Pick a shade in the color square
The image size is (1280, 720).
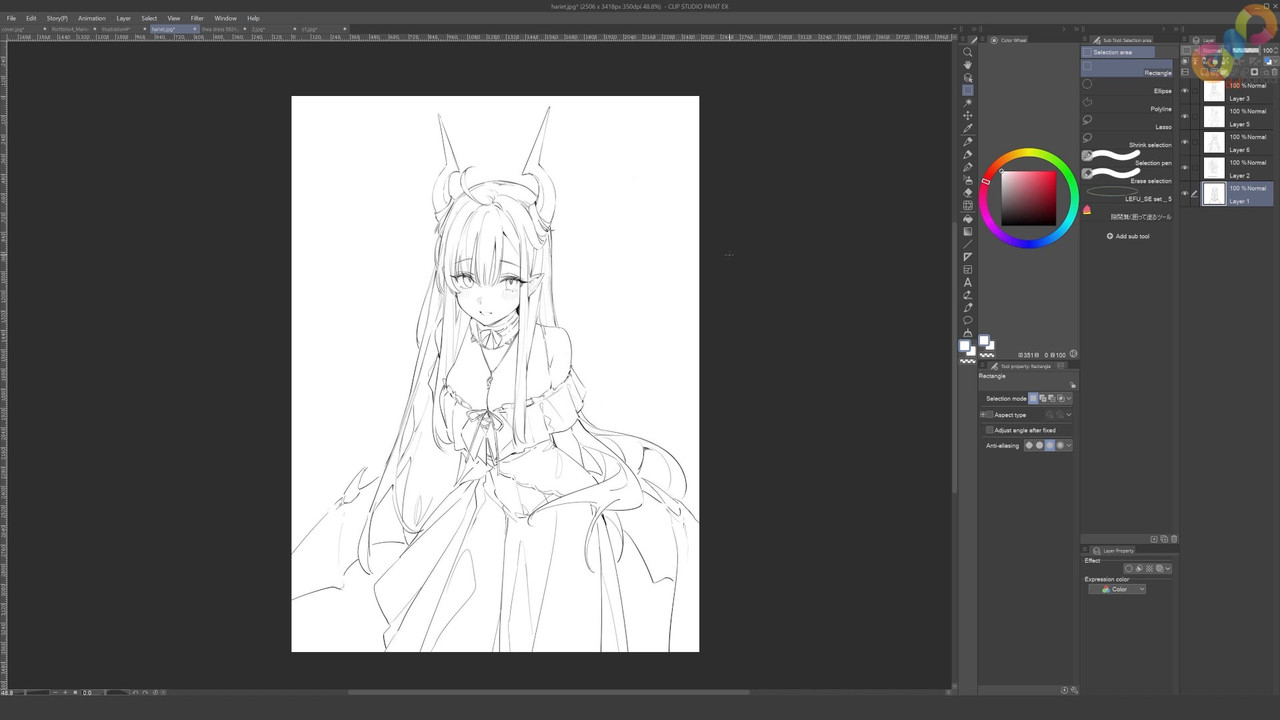pos(1029,198)
